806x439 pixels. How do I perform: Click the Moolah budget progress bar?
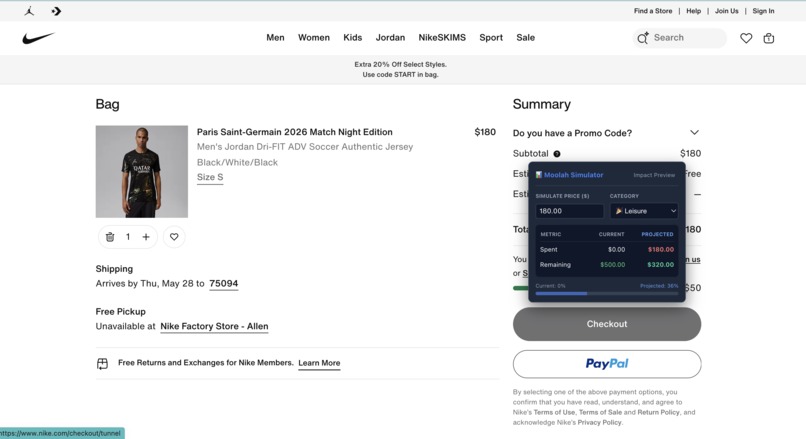tap(607, 294)
